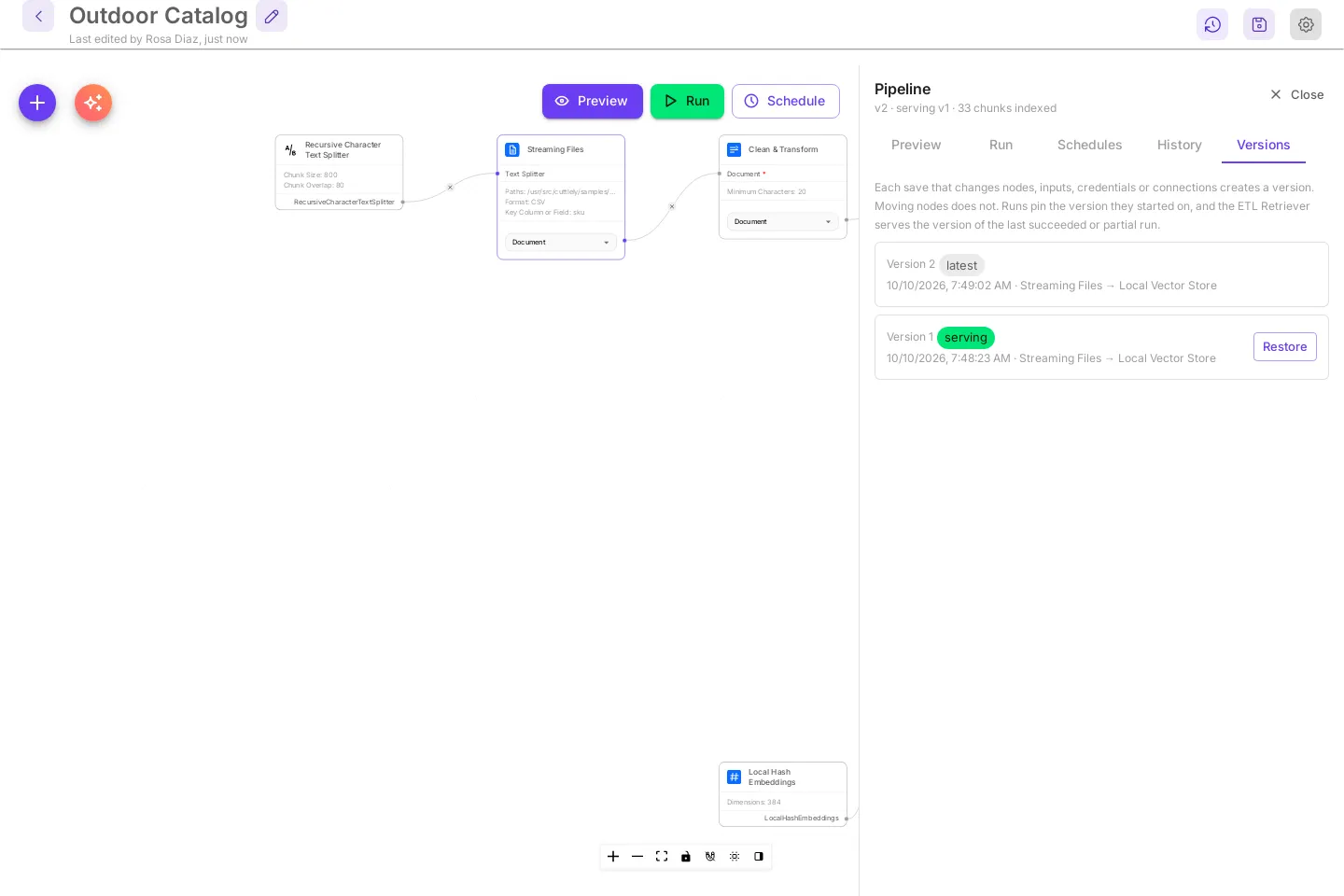Click the Clean & Transform node icon

[735, 149]
